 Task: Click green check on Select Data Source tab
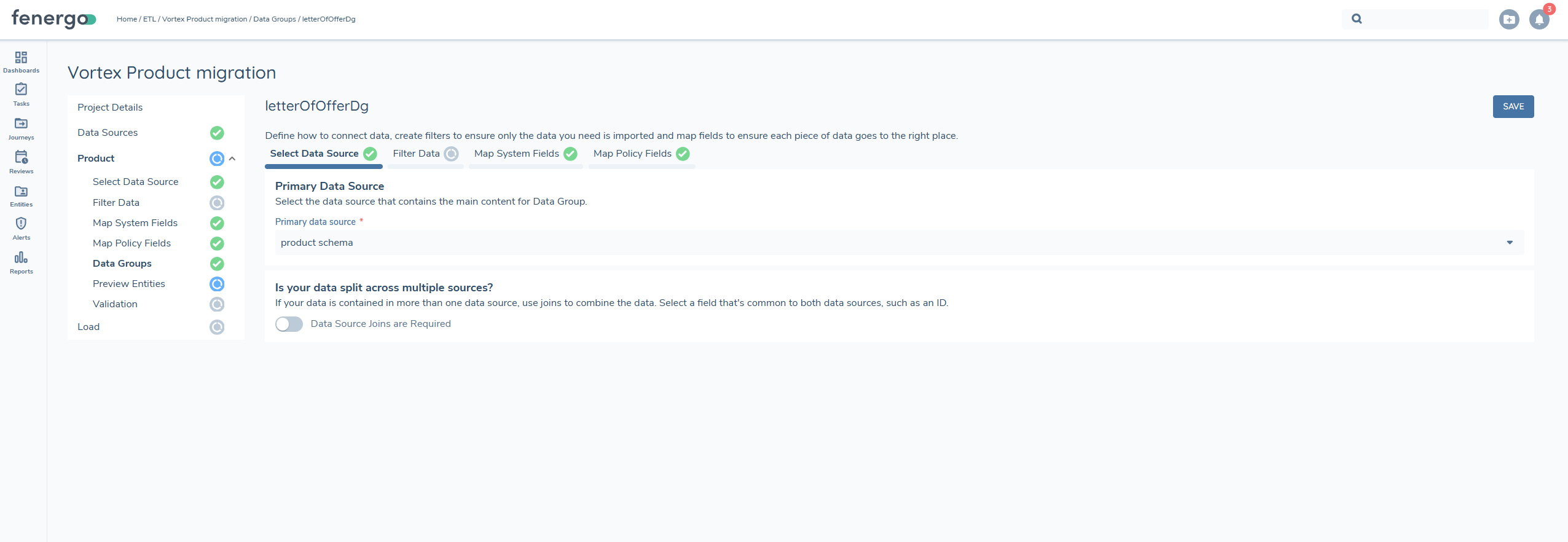[370, 154]
